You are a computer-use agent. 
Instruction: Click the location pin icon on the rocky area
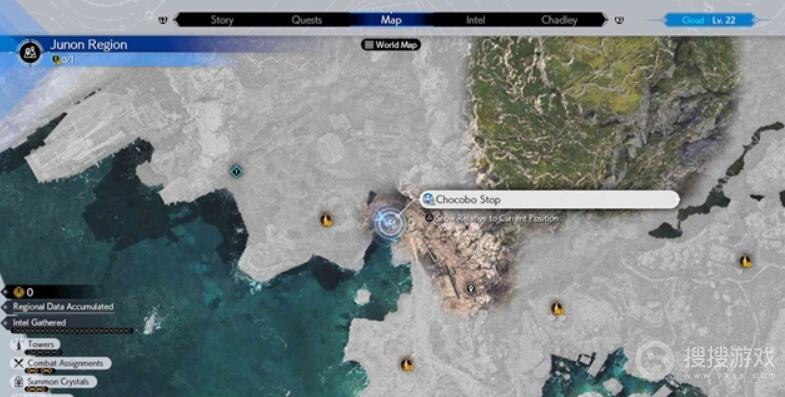click(x=470, y=288)
